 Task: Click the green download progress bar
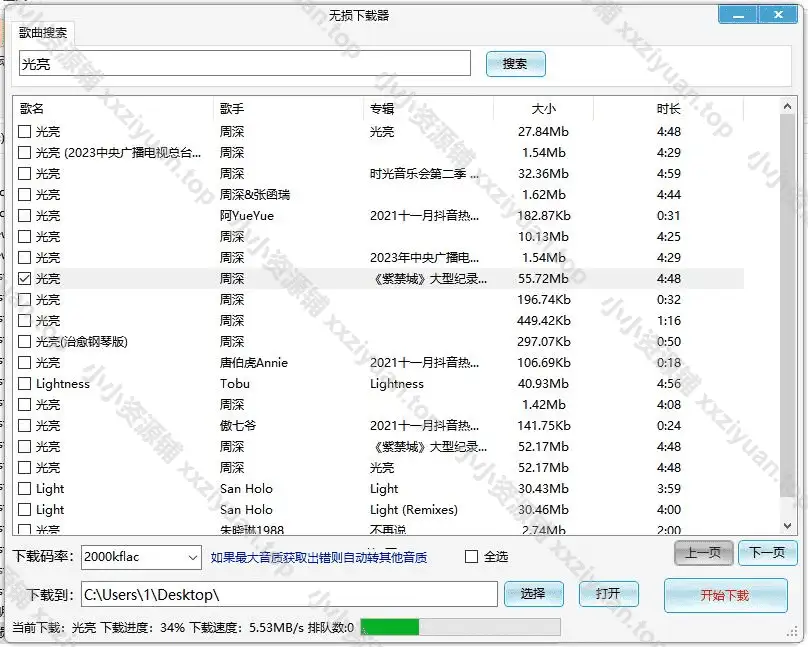[389, 628]
